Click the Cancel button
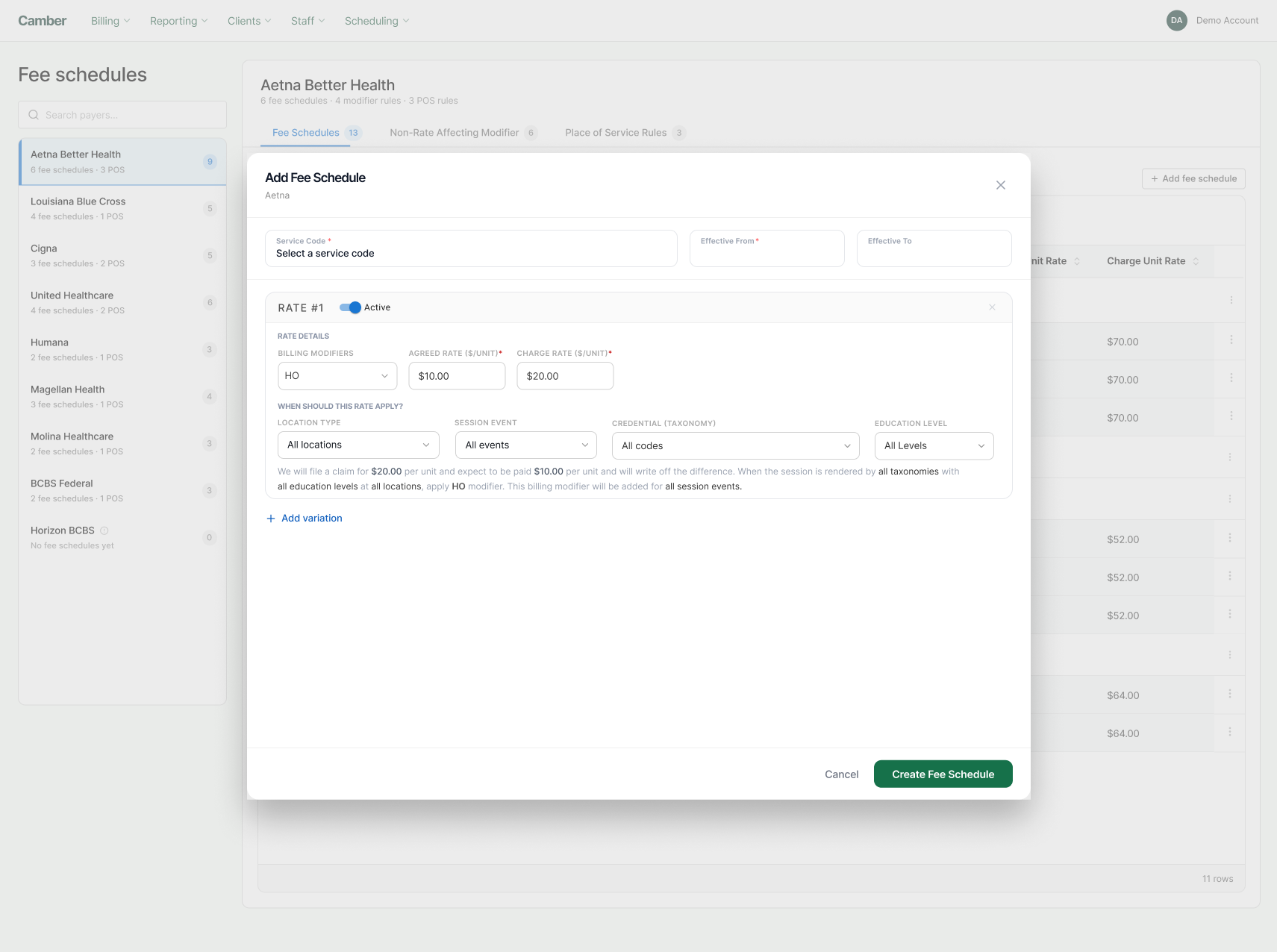 pyautogui.click(x=841, y=774)
